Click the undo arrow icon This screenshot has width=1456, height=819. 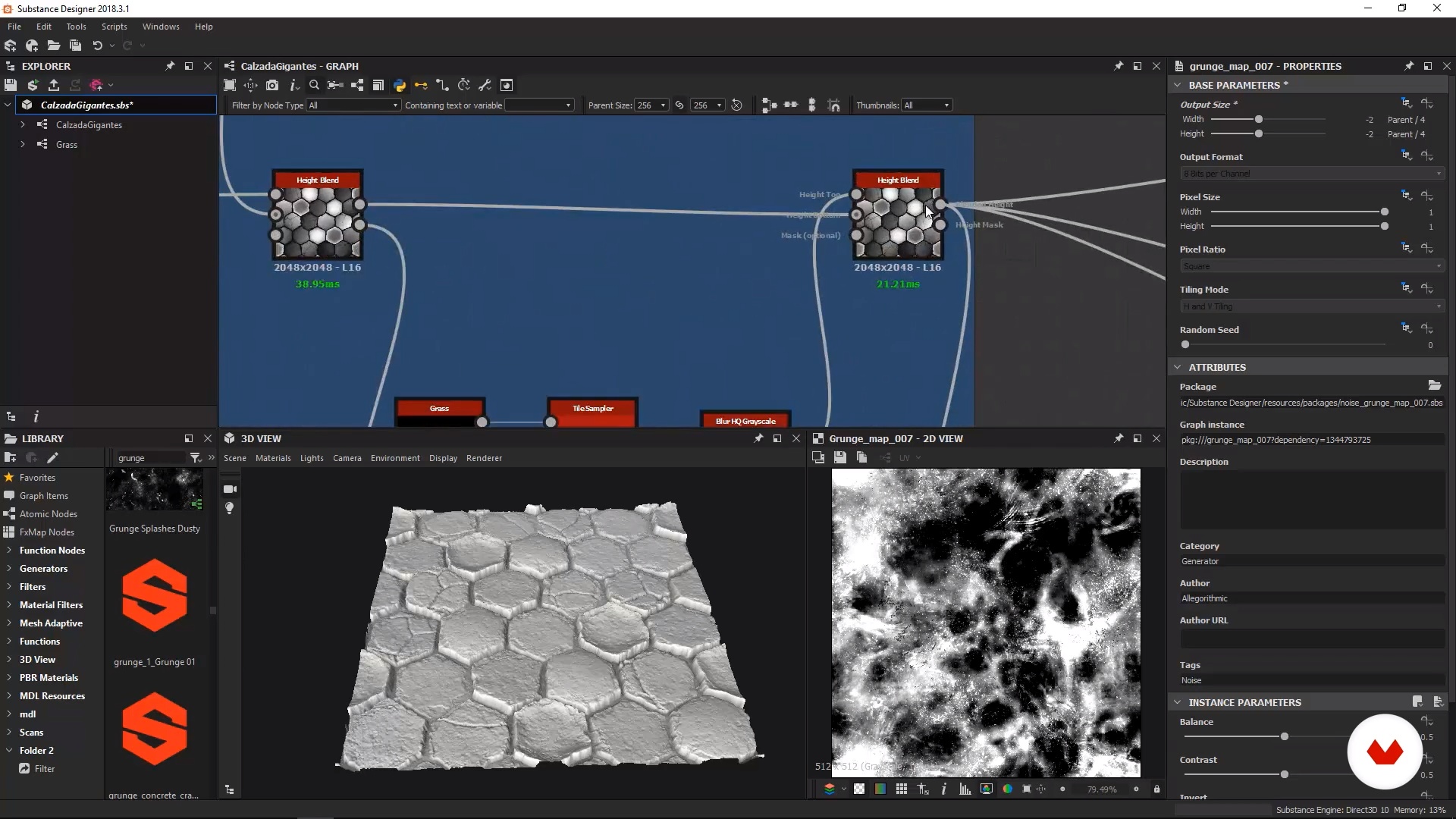pyautogui.click(x=97, y=45)
